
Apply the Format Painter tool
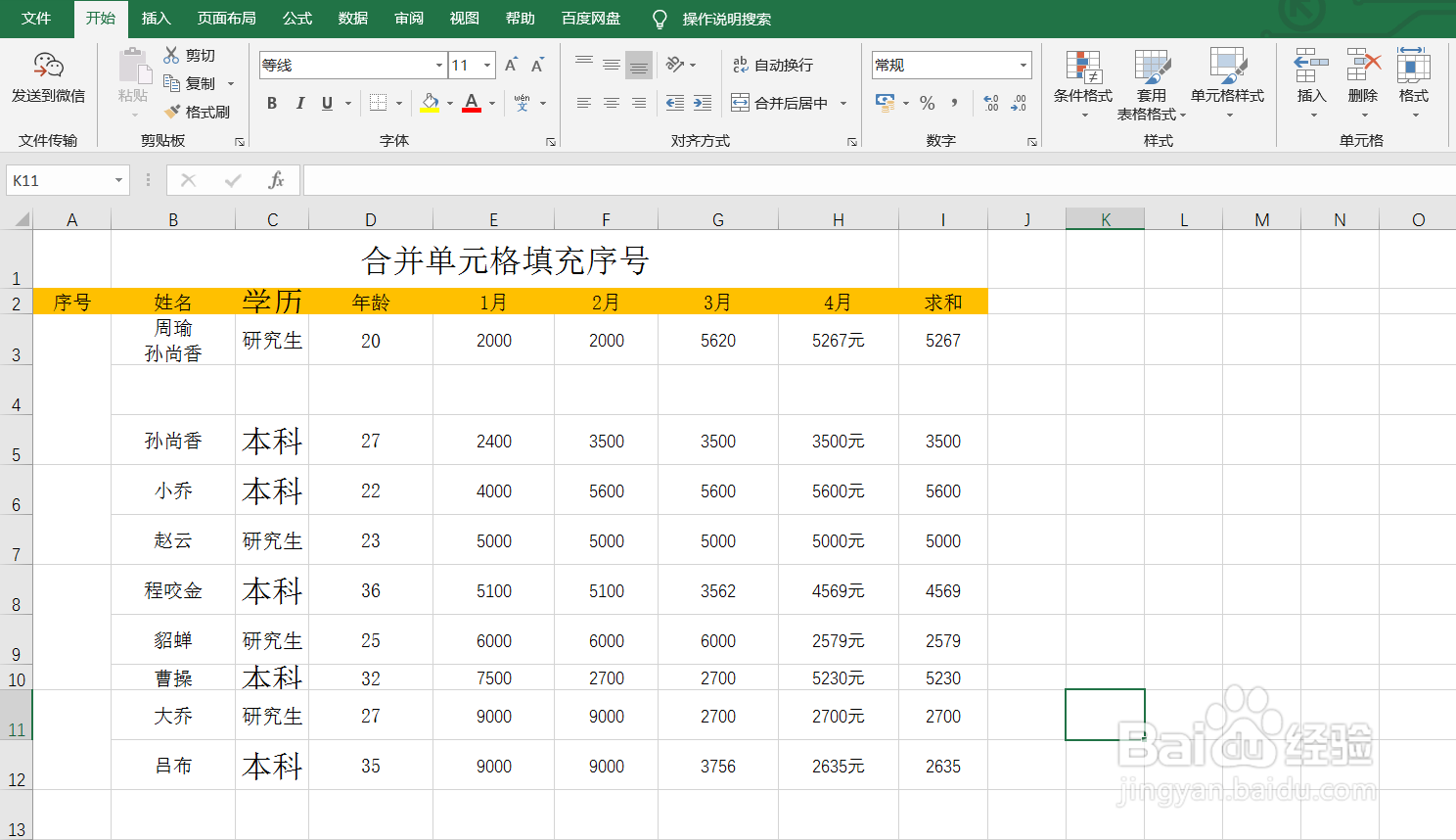click(x=198, y=112)
